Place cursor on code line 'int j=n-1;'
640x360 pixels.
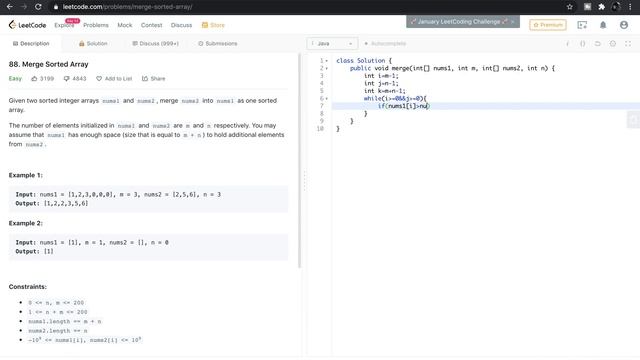point(381,83)
